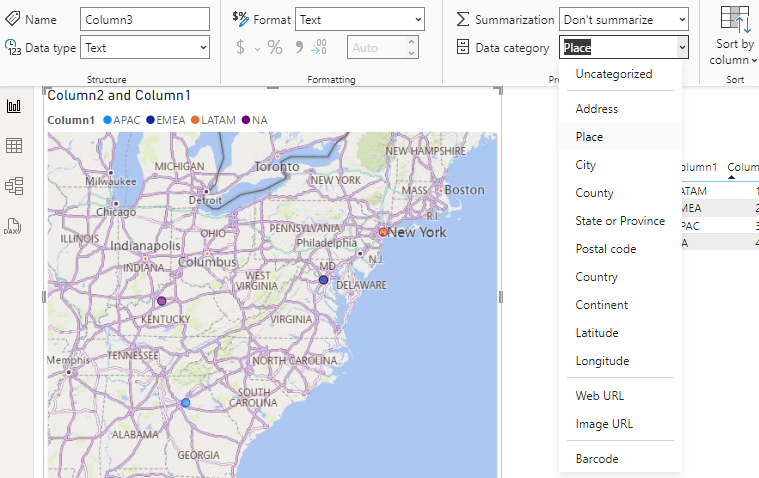Click the decimal places icon
The height and width of the screenshot is (478, 759).
[319, 47]
